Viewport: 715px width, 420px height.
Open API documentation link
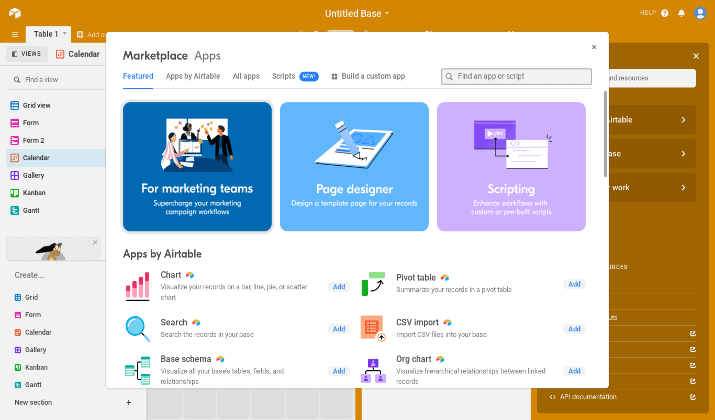click(588, 397)
